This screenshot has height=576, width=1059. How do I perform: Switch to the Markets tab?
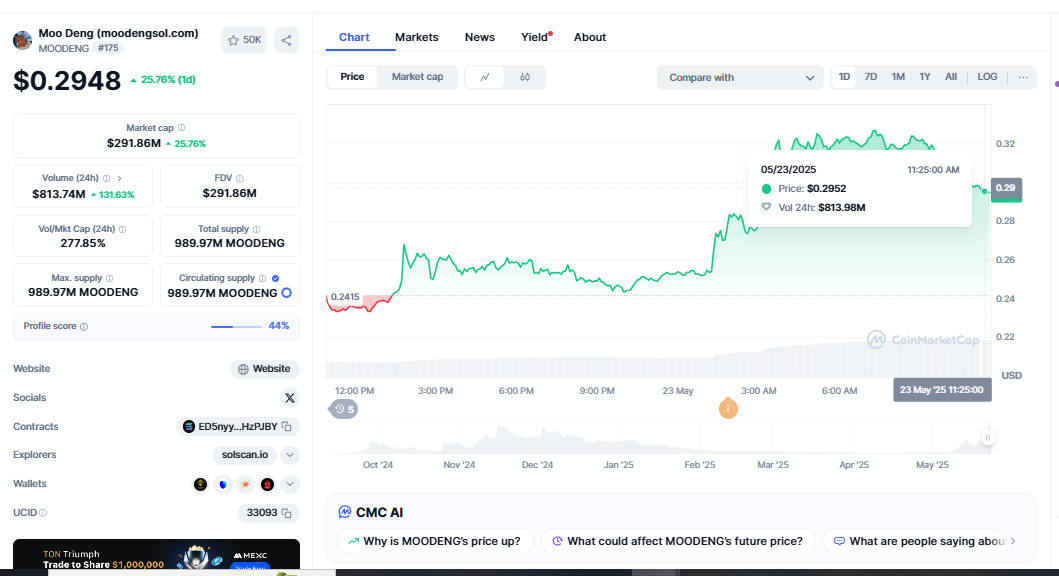click(417, 37)
